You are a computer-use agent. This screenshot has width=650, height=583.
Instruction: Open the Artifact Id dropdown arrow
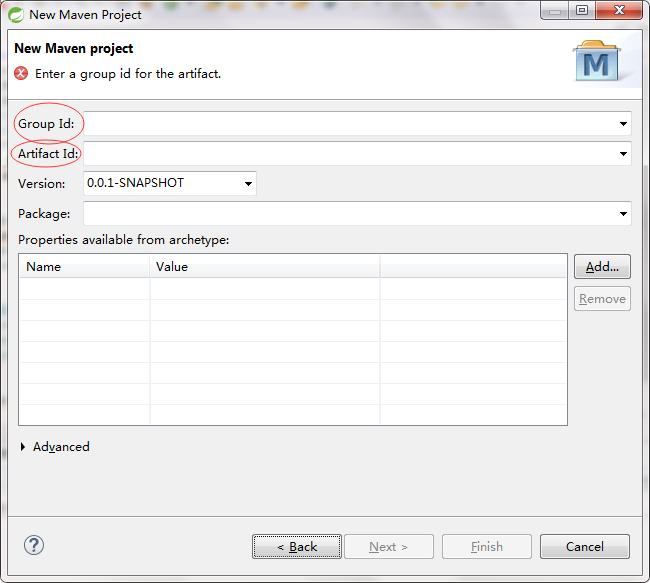(623, 154)
